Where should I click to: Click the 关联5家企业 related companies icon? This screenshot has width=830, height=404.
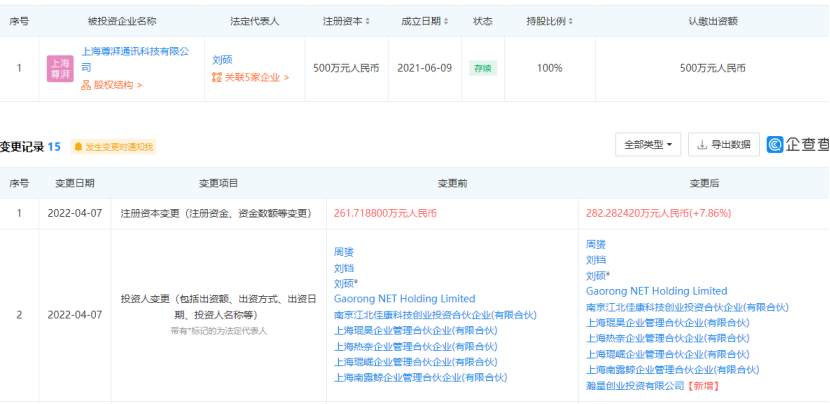pyautogui.click(x=217, y=77)
